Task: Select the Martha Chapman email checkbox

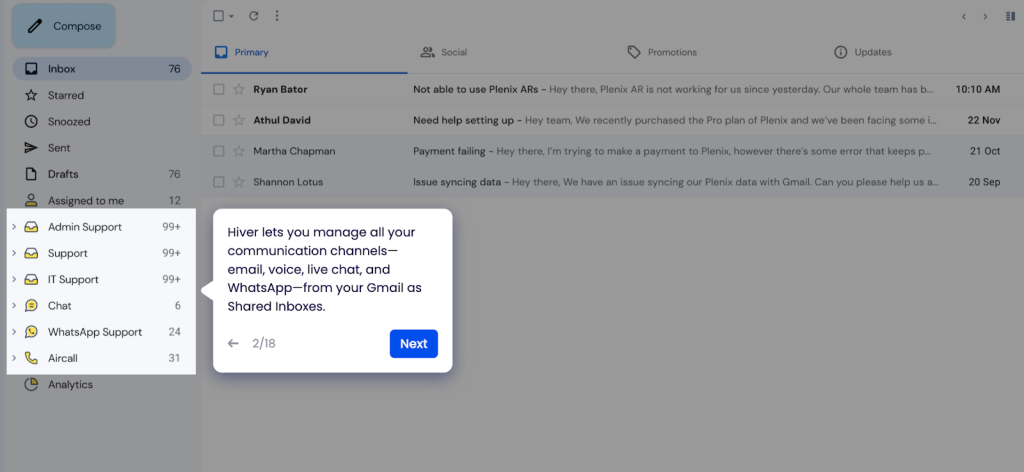Action: (219, 151)
